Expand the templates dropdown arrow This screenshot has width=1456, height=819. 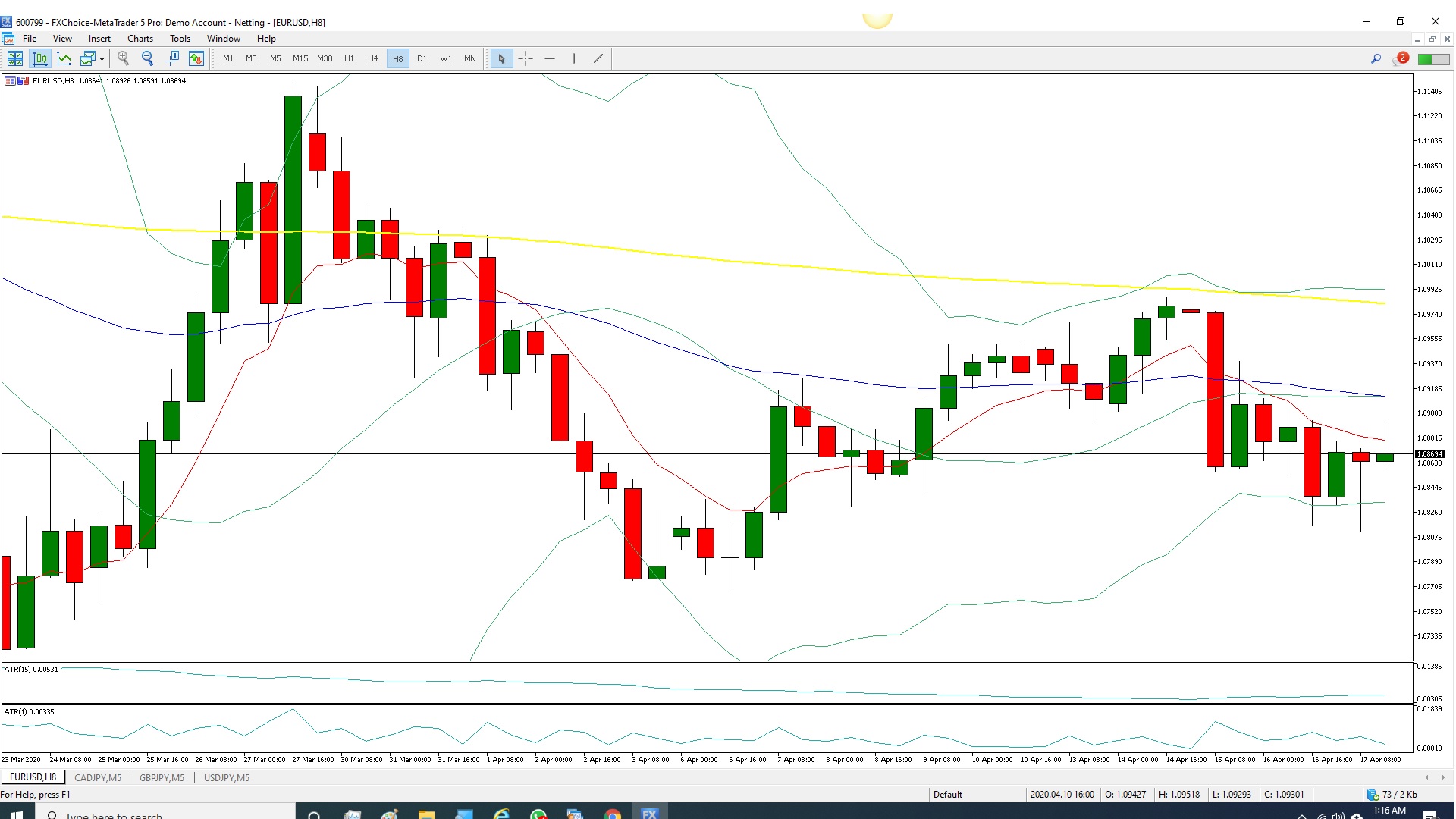pos(102,58)
